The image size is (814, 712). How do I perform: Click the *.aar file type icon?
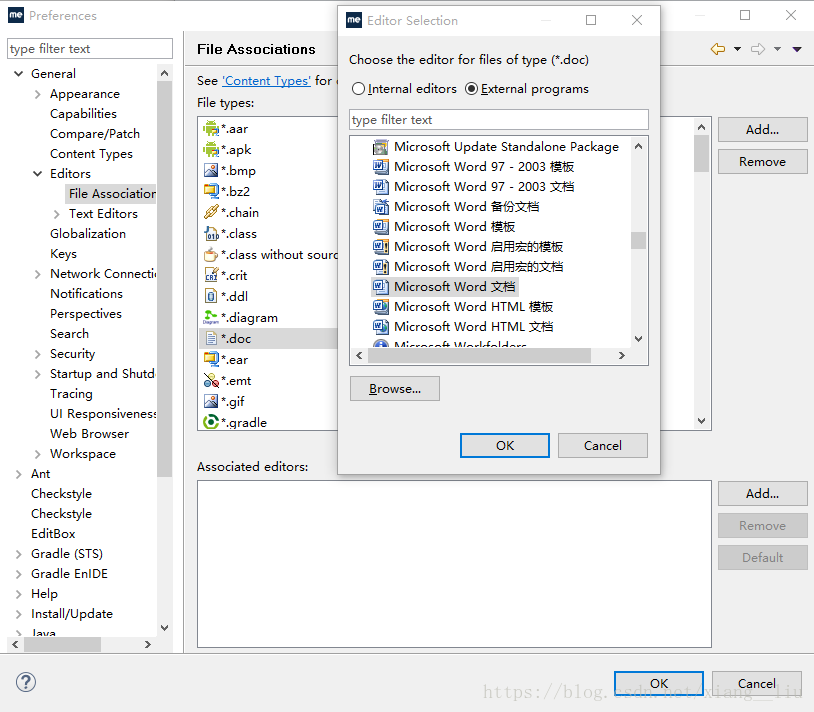(211, 128)
